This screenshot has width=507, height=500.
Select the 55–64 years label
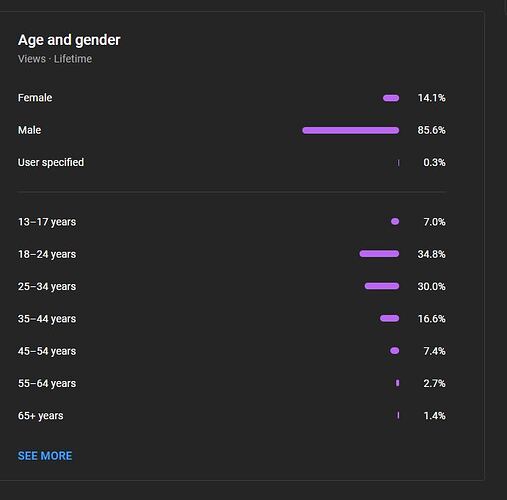coord(47,383)
